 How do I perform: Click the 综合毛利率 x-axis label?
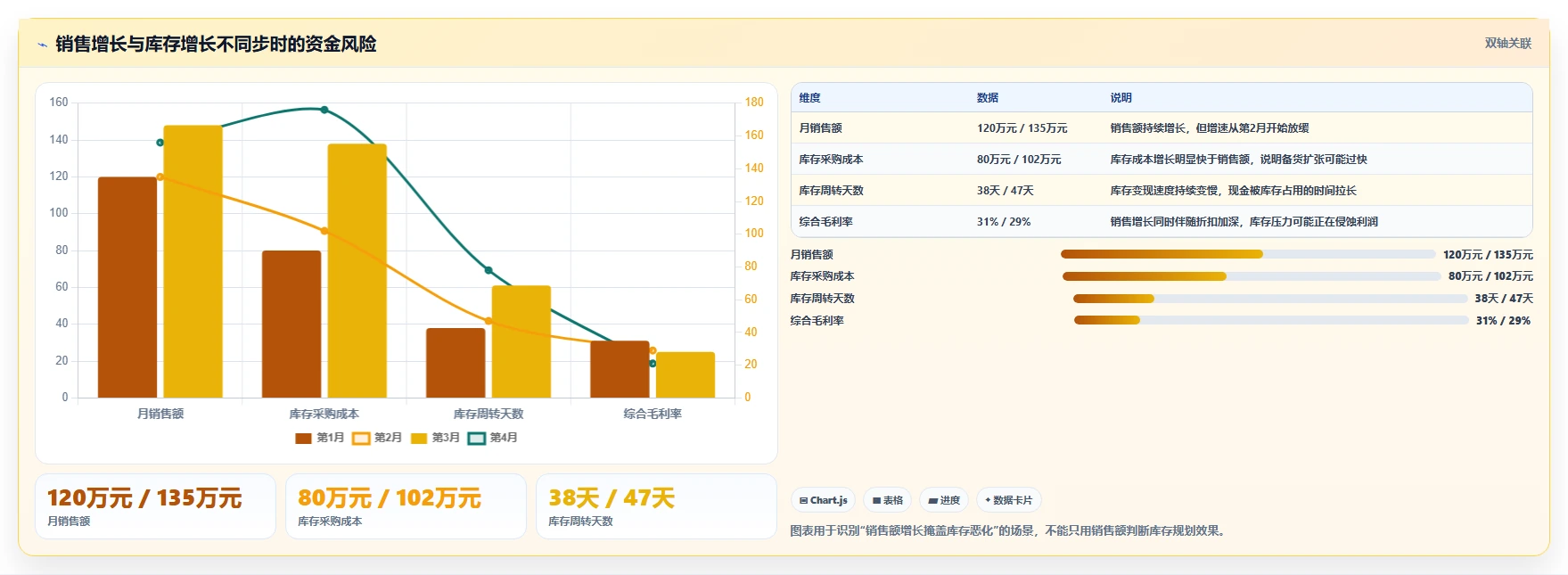(x=653, y=414)
